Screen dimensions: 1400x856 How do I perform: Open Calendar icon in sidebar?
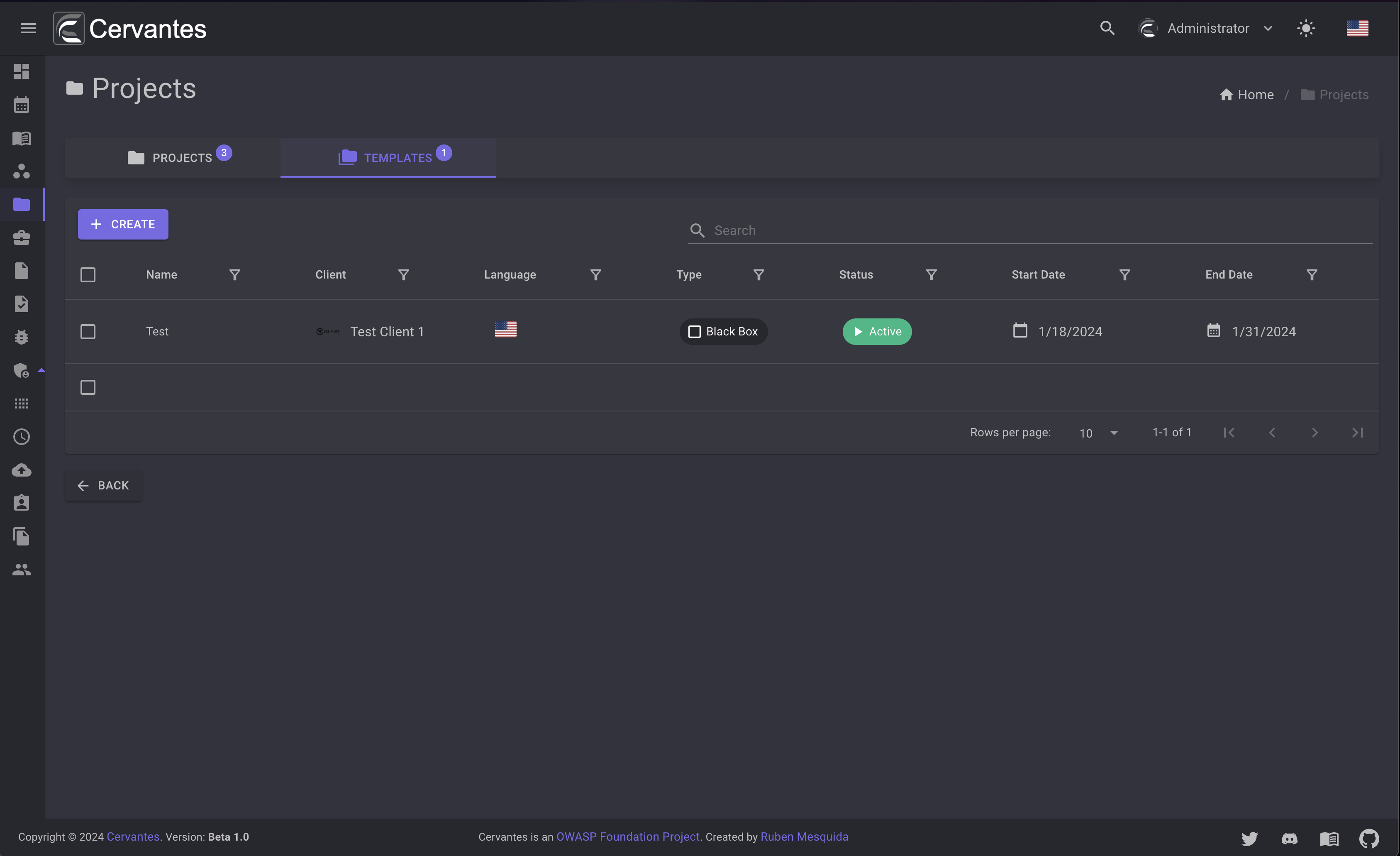click(22, 105)
